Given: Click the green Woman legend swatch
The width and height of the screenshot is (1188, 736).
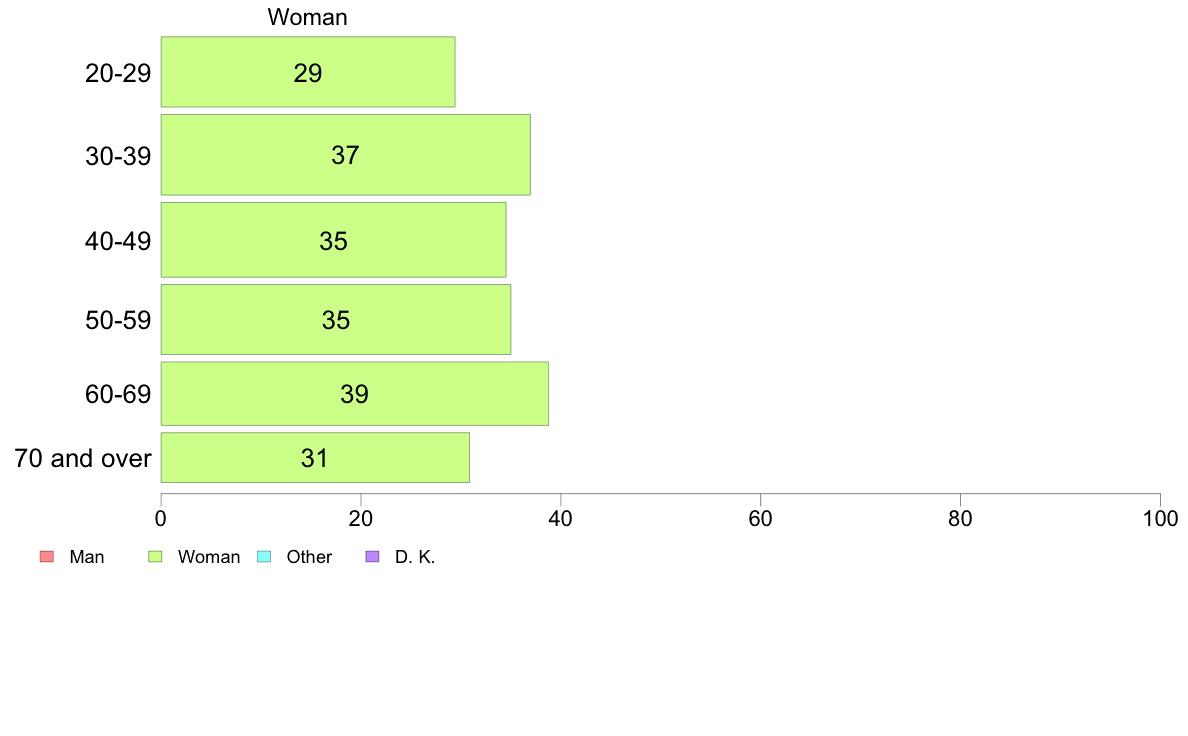Looking at the screenshot, I should pyautogui.click(x=155, y=556).
